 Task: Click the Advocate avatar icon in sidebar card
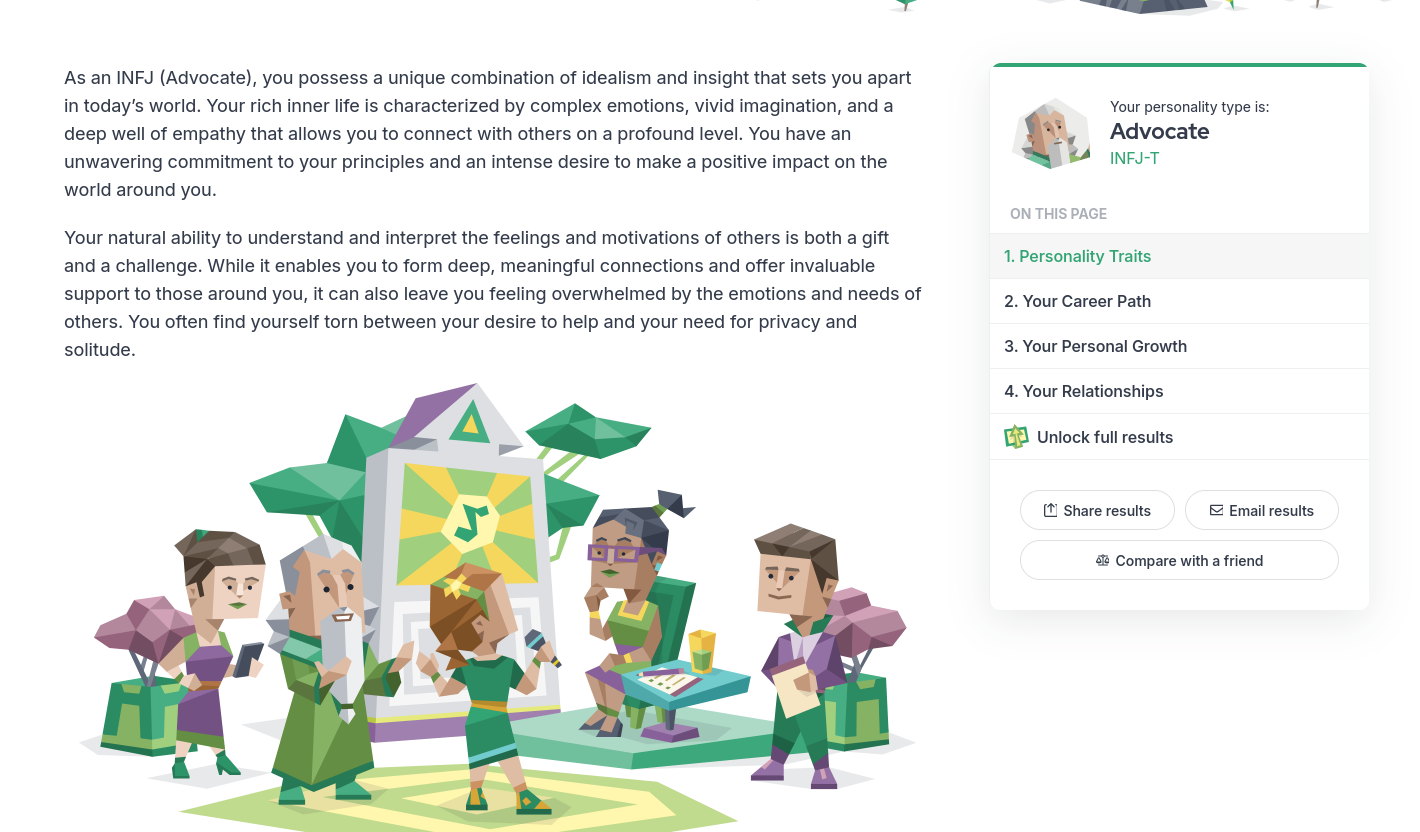coord(1051,133)
